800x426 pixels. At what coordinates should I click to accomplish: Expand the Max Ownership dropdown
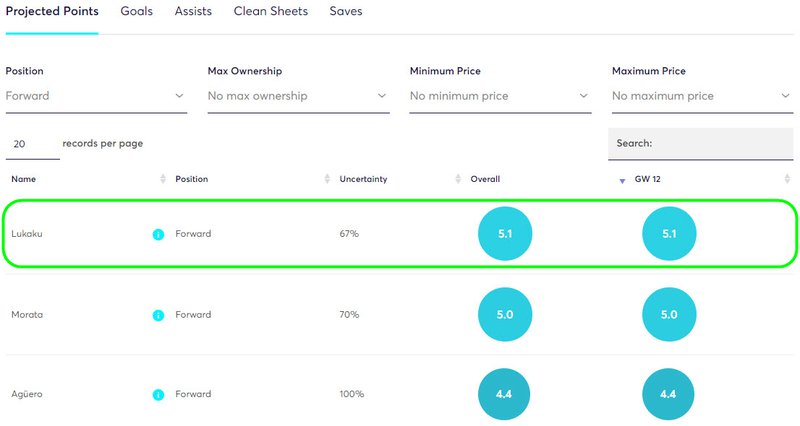pos(298,96)
